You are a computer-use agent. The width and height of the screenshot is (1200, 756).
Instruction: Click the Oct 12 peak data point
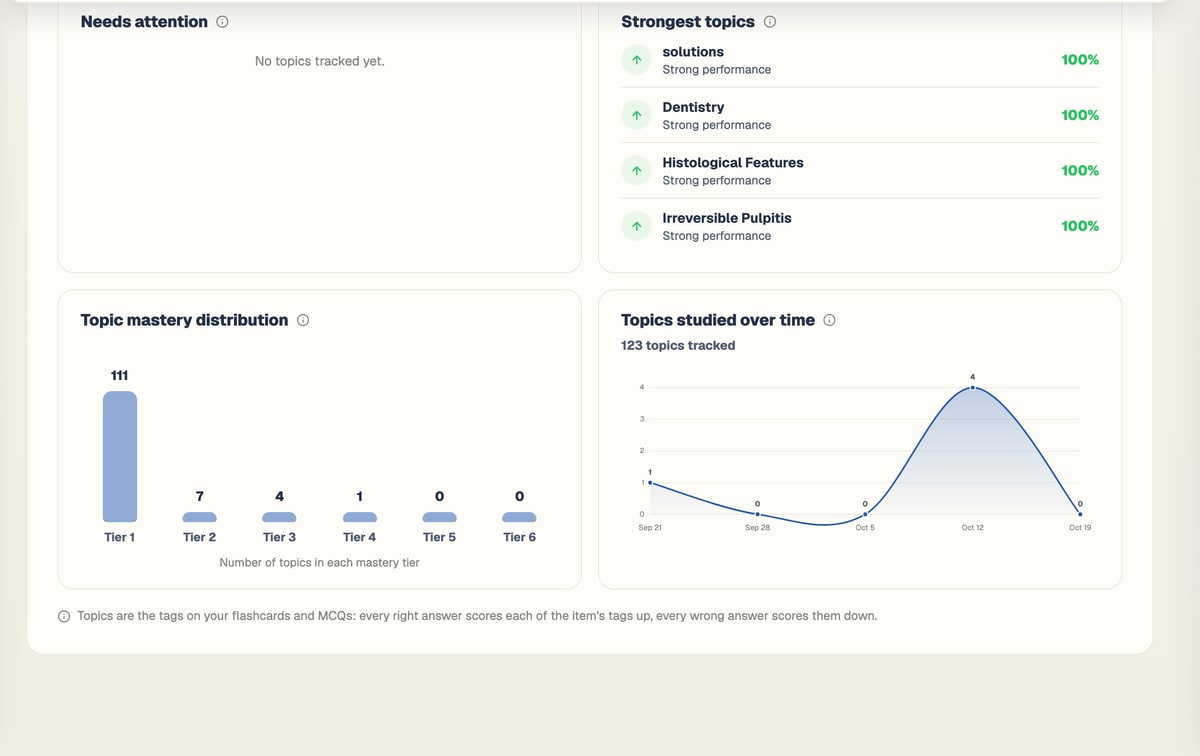(x=972, y=387)
